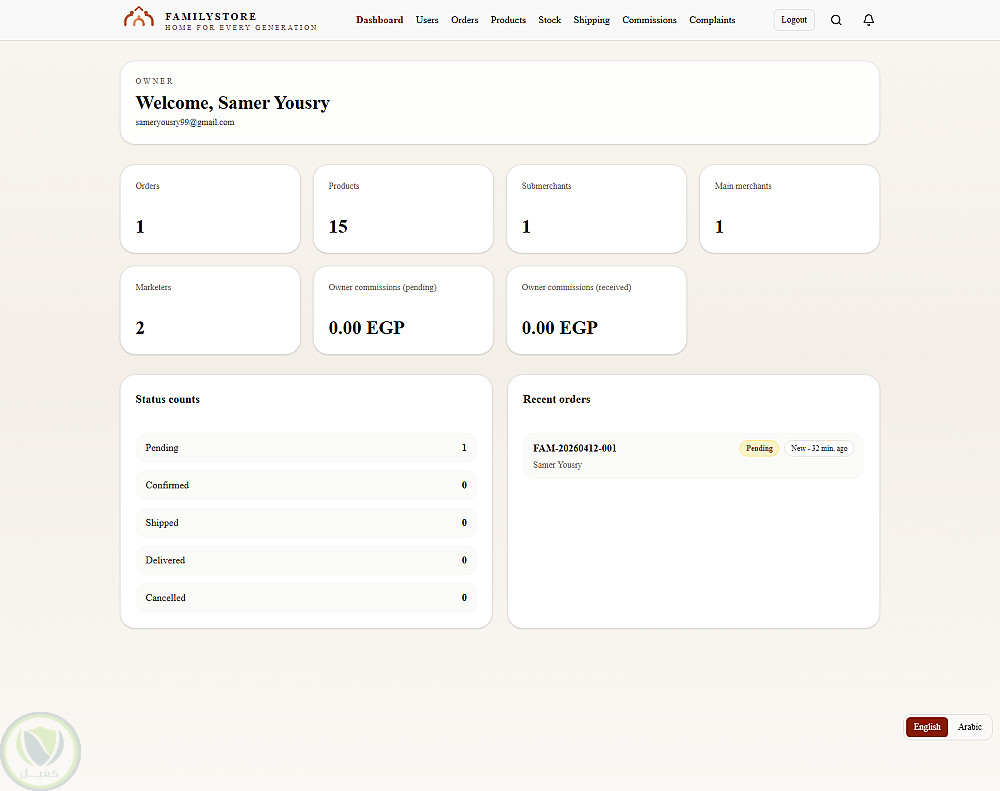Select the Marketers count card
This screenshot has width=1000, height=791.
pyautogui.click(x=210, y=310)
